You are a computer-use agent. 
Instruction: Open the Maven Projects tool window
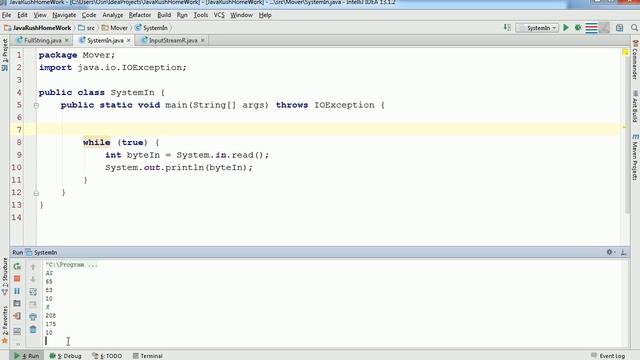tap(635, 157)
